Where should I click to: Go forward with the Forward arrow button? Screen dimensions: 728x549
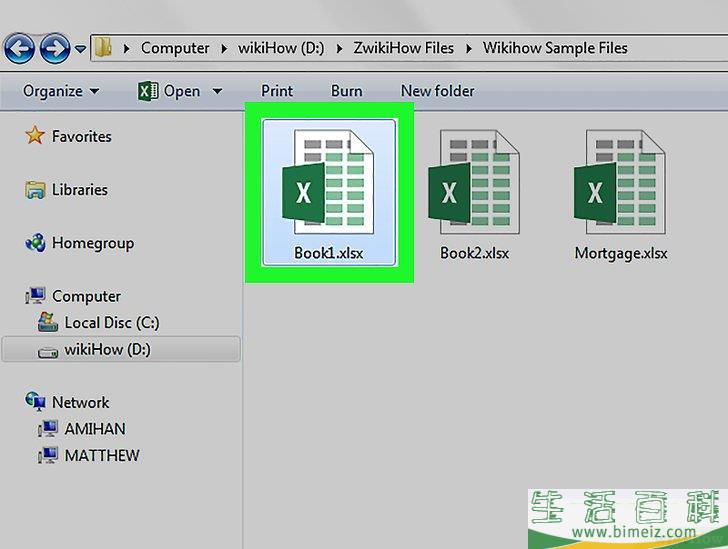click(55, 48)
